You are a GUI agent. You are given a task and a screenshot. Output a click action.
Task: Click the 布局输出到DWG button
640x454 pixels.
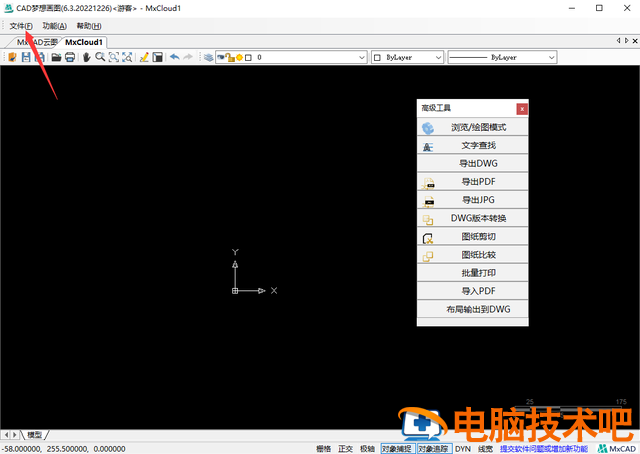coord(473,309)
